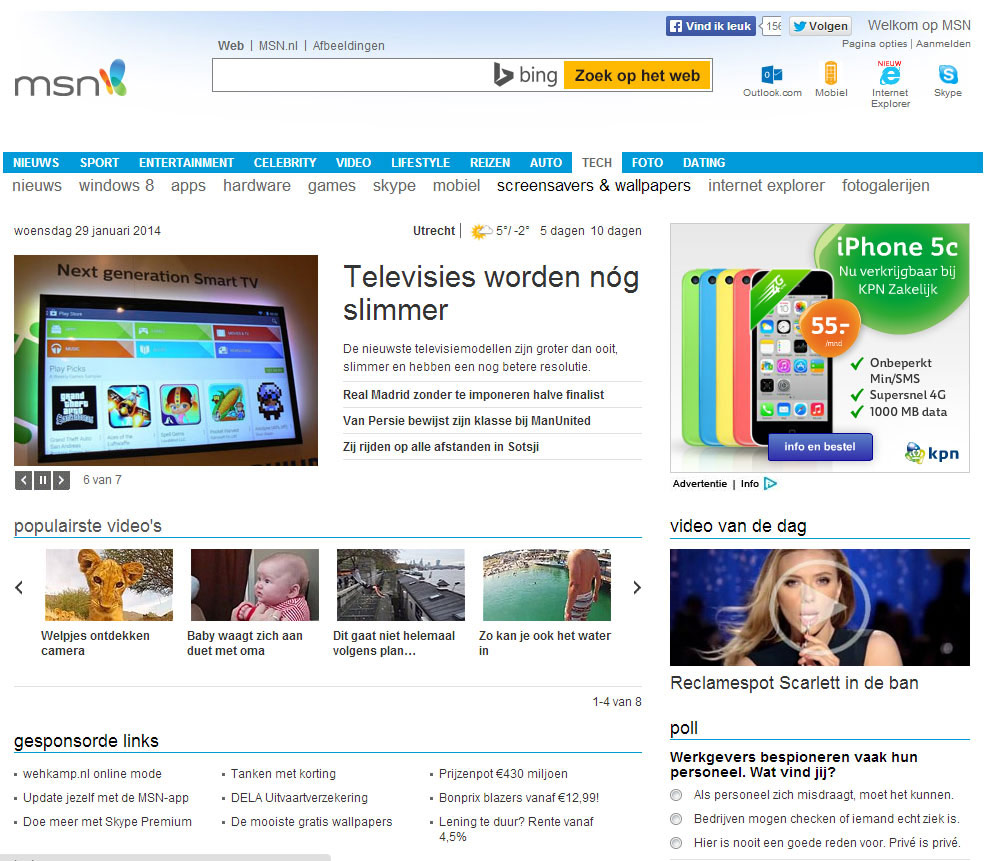Click the Mobiel phone icon

tap(830, 74)
